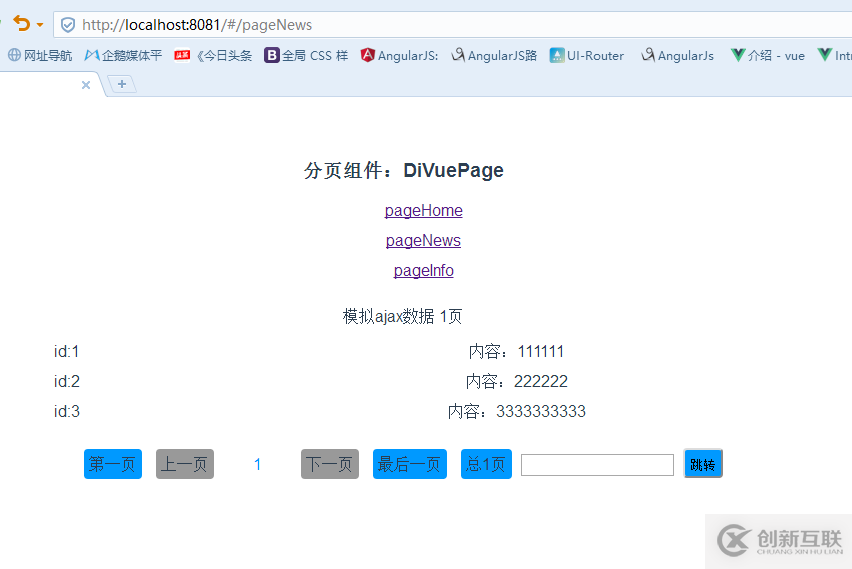Screen dimensions: 852x569
Task: Open the 企鹅媒体平 bookmark
Action: pos(123,55)
